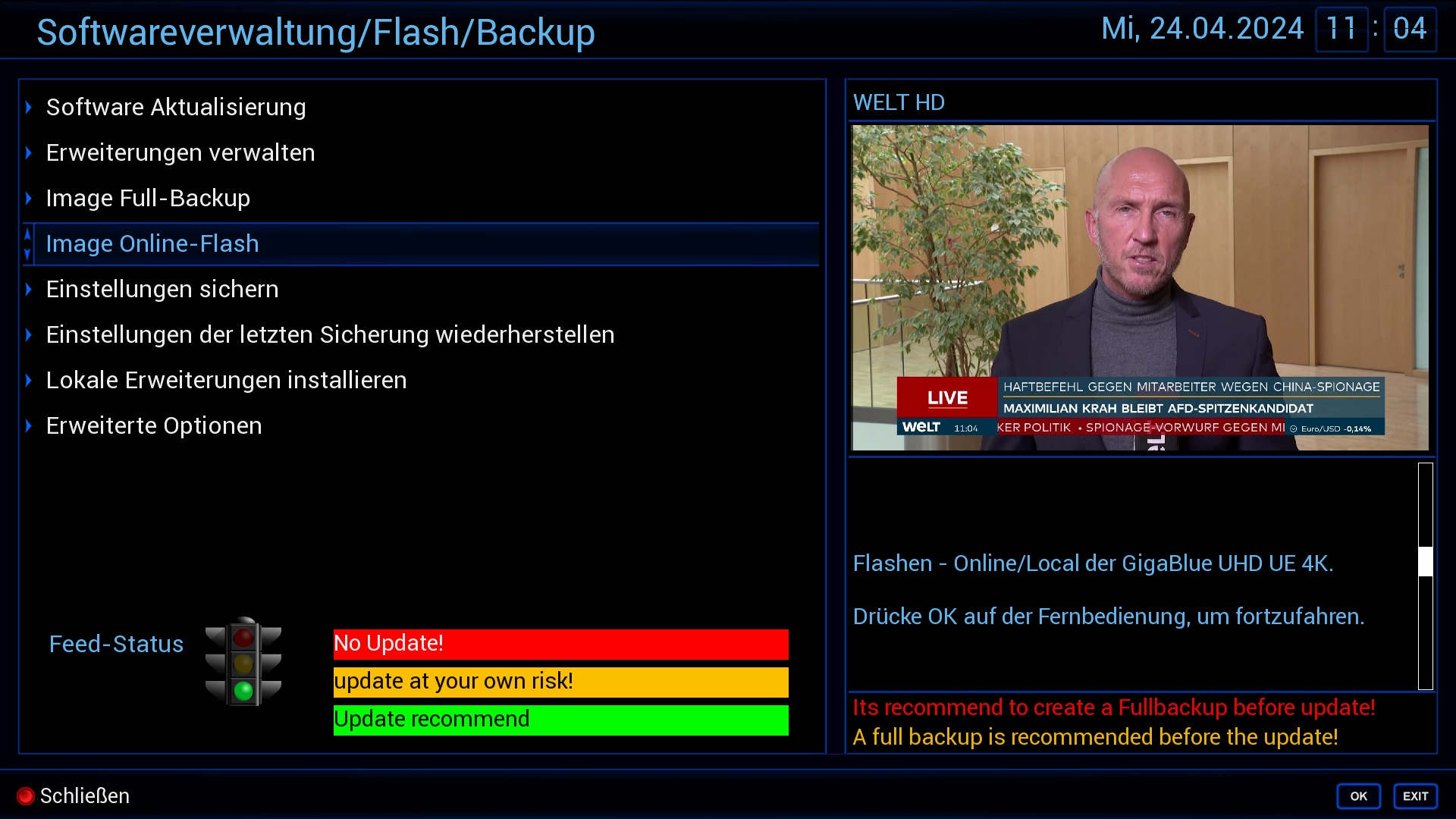Image resolution: width=1456 pixels, height=819 pixels.
Task: Open Erweiterte Optionen entry
Action: [421, 425]
